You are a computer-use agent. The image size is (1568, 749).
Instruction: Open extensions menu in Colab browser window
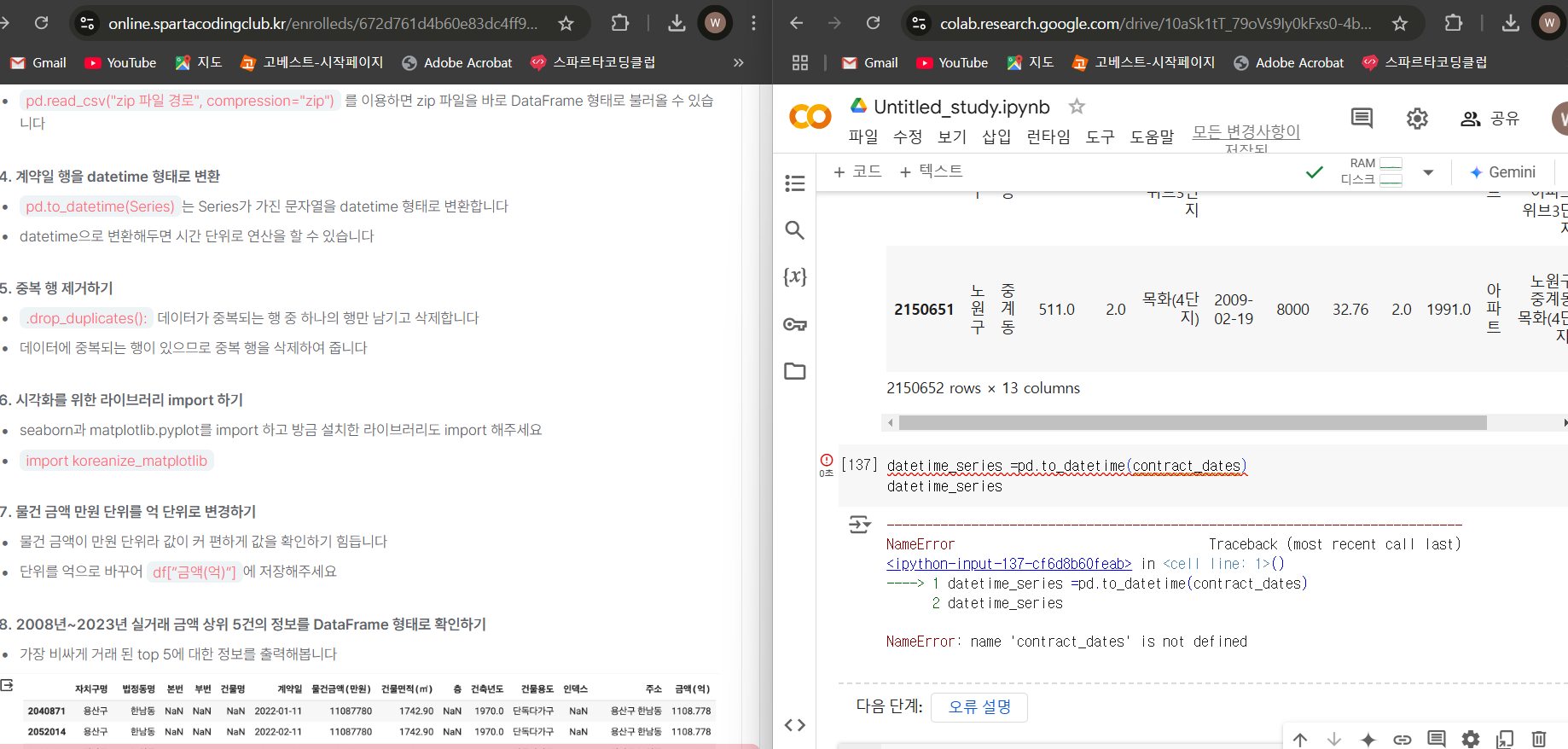pos(1453,23)
